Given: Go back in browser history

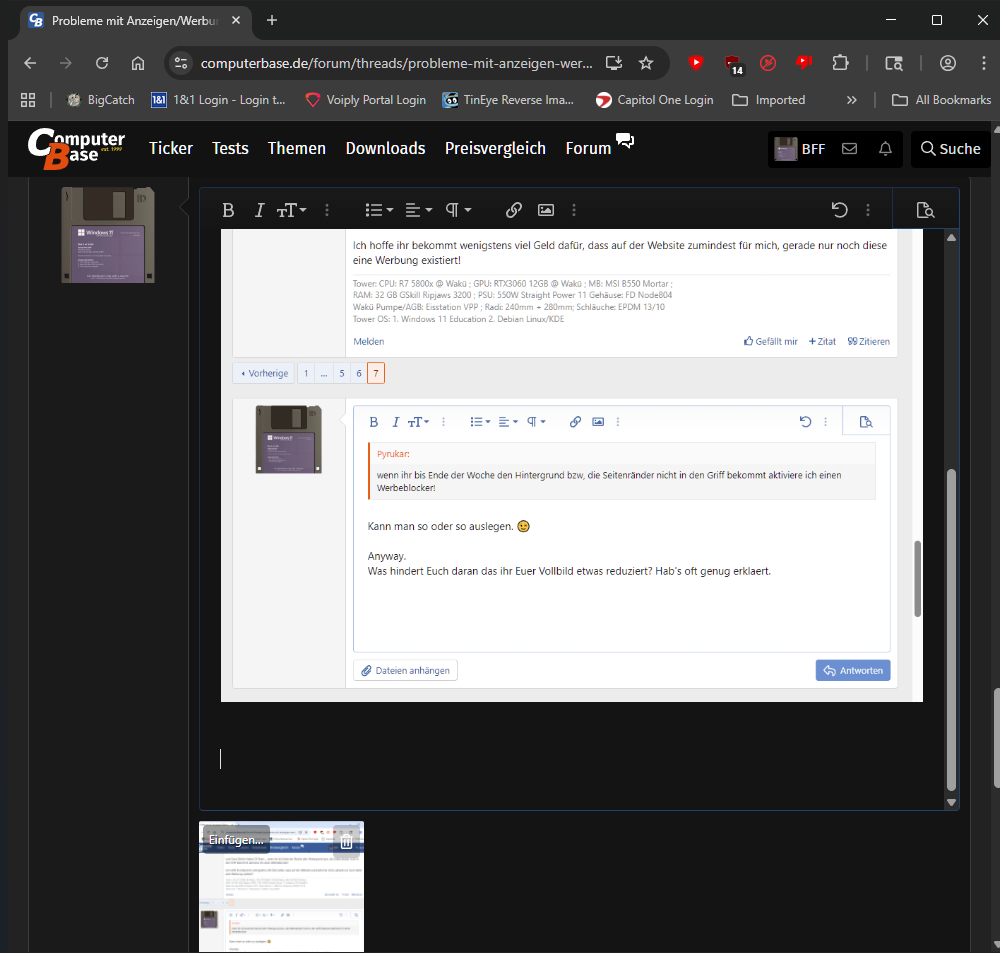Looking at the screenshot, I should point(30,63).
